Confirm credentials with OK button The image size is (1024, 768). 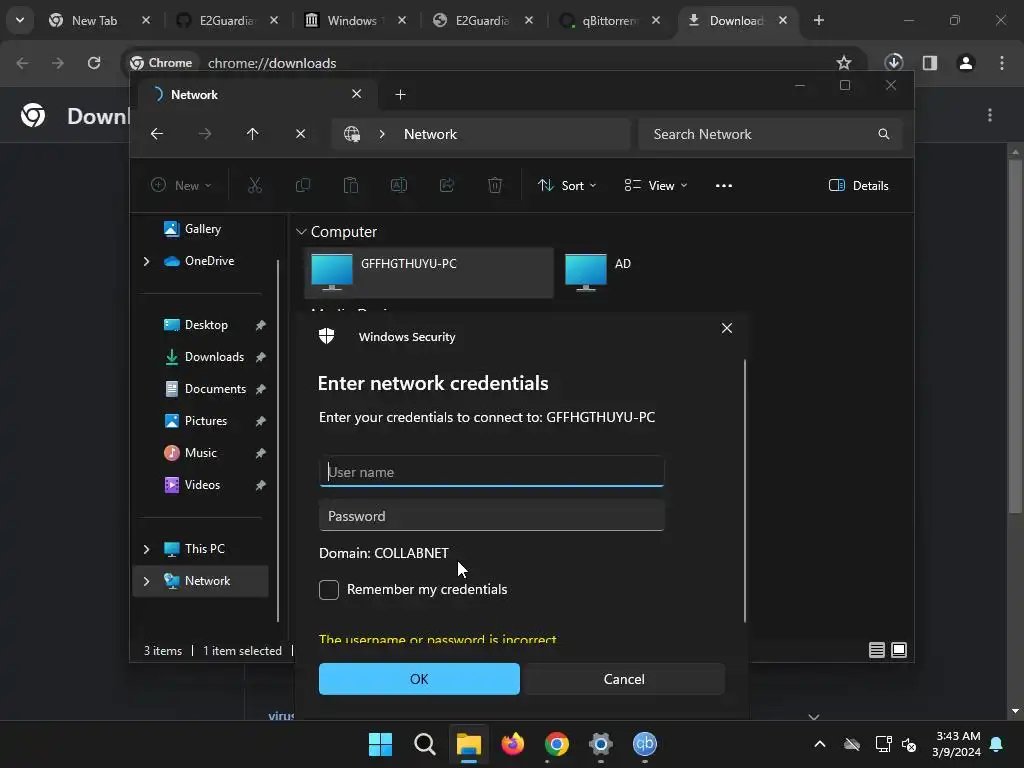pos(419,679)
